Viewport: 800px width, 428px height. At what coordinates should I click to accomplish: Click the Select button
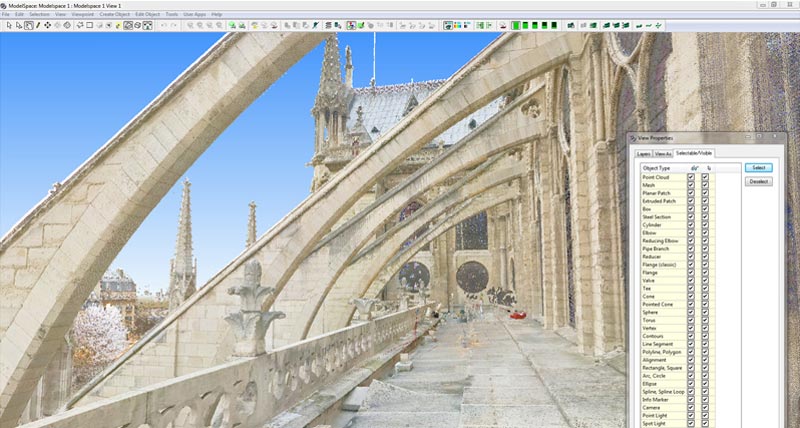pyautogui.click(x=758, y=167)
